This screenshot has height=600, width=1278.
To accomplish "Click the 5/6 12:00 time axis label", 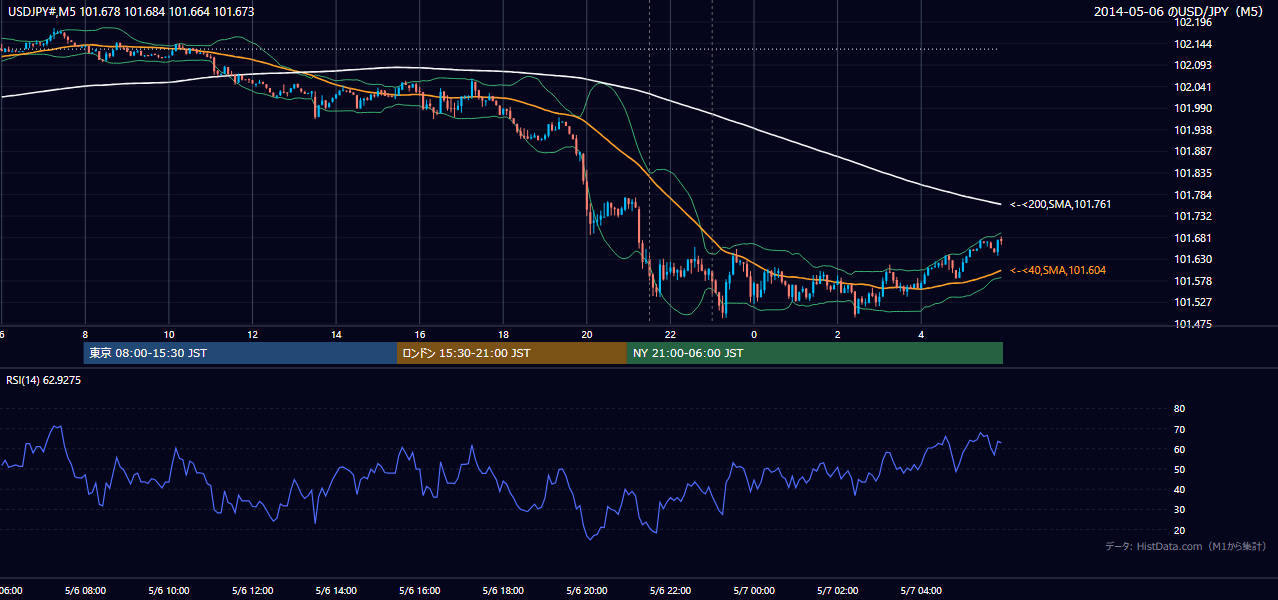I will click(252, 591).
